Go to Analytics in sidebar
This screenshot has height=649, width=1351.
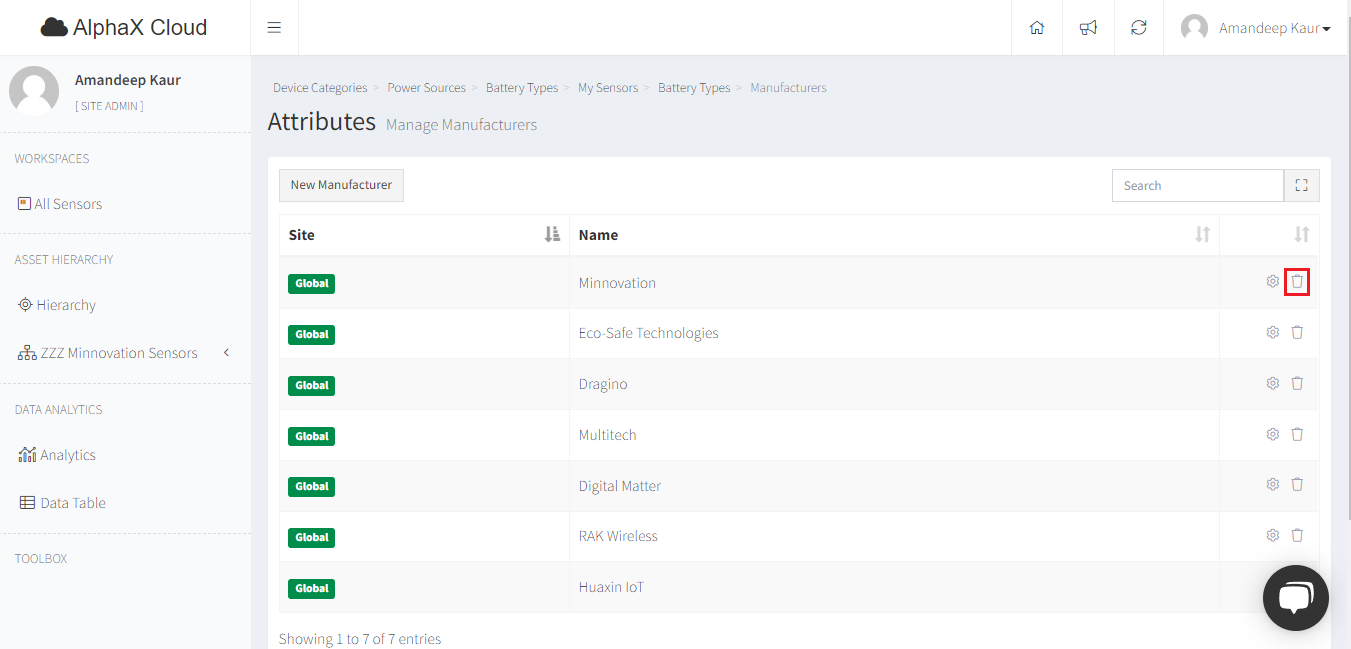click(68, 455)
